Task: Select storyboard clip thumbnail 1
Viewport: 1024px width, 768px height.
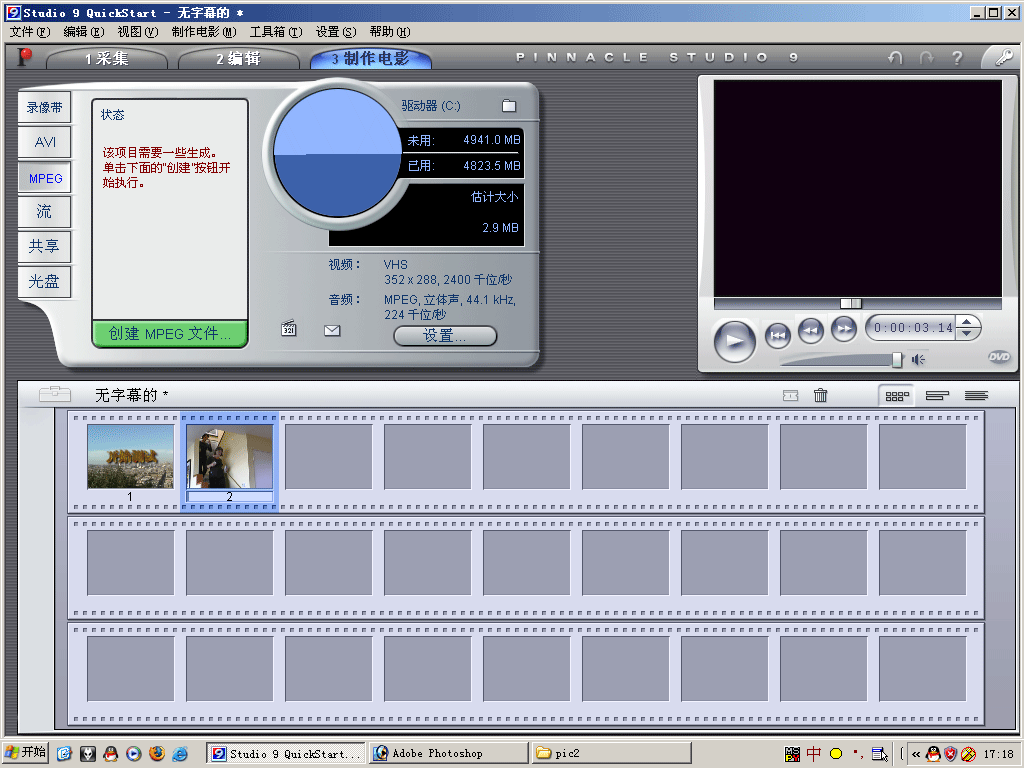Action: [x=131, y=456]
